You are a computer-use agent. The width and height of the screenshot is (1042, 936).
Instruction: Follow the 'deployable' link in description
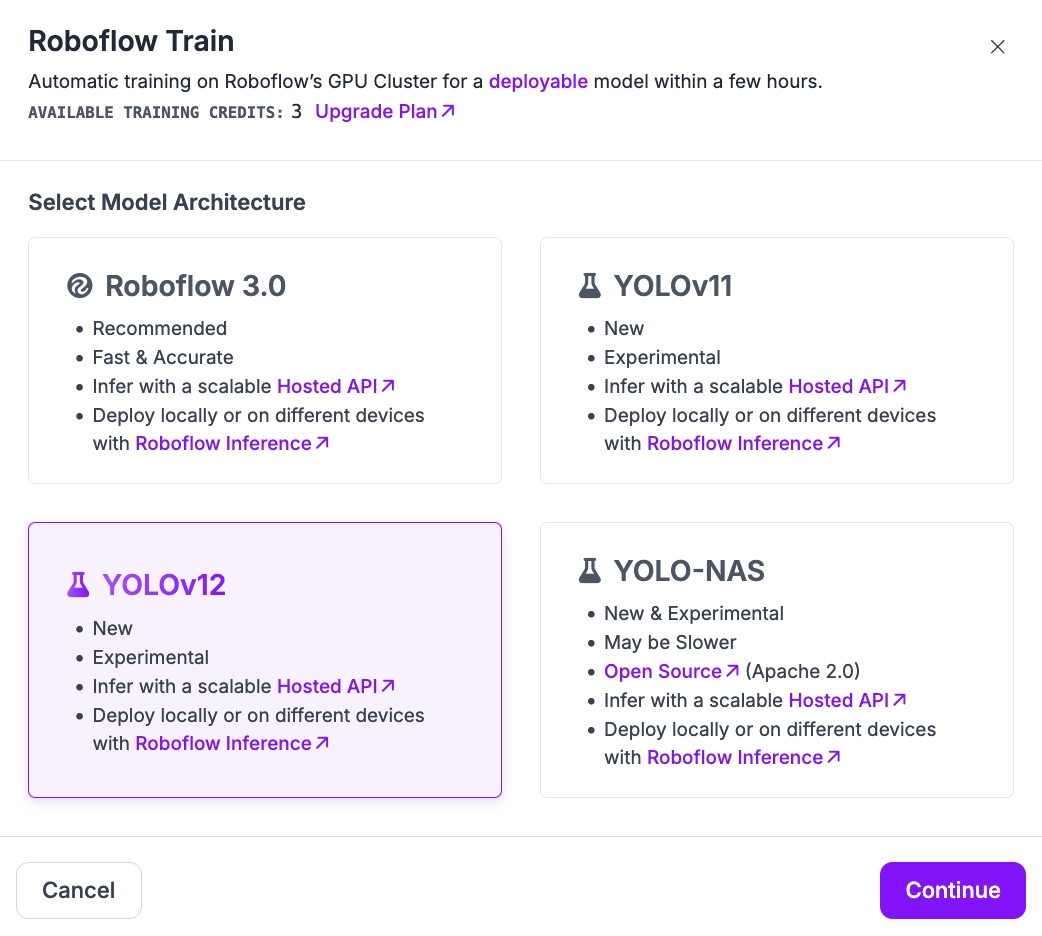(538, 82)
